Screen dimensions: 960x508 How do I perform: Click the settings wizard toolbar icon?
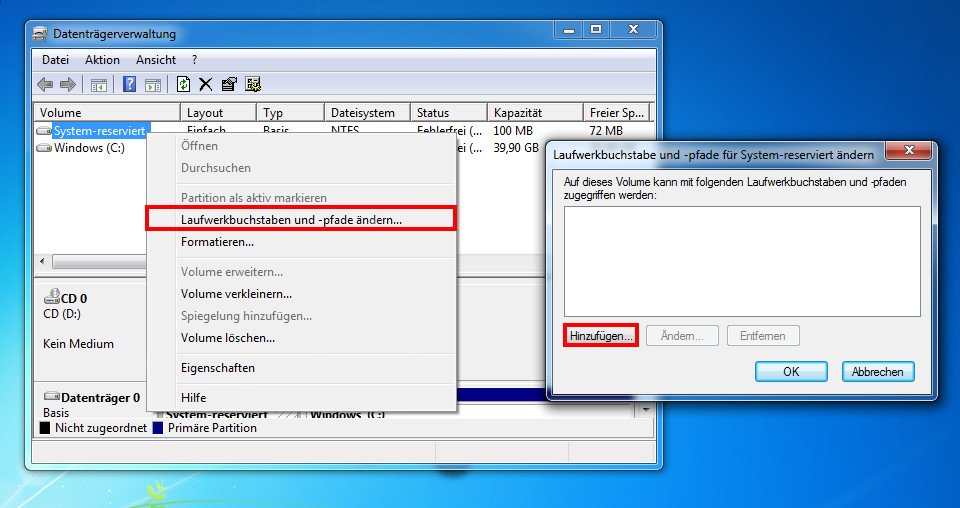click(x=253, y=84)
